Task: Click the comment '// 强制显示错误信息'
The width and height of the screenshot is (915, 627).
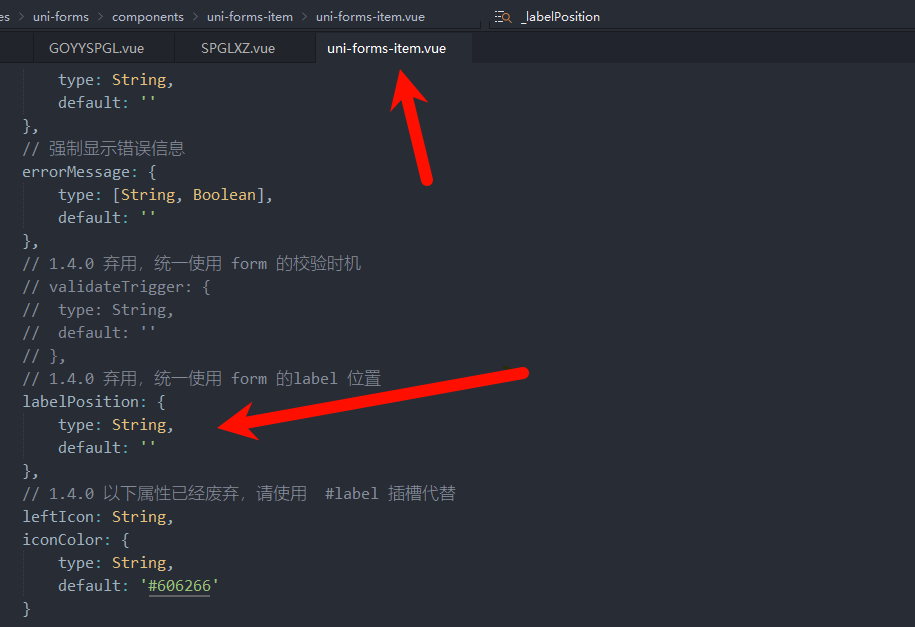Action: [x=103, y=149]
